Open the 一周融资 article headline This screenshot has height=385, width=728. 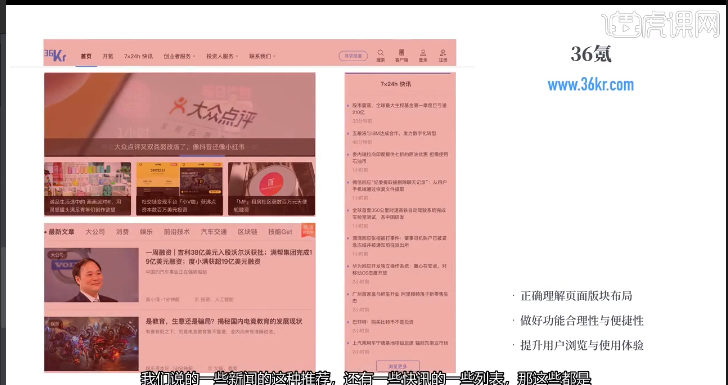(x=229, y=257)
